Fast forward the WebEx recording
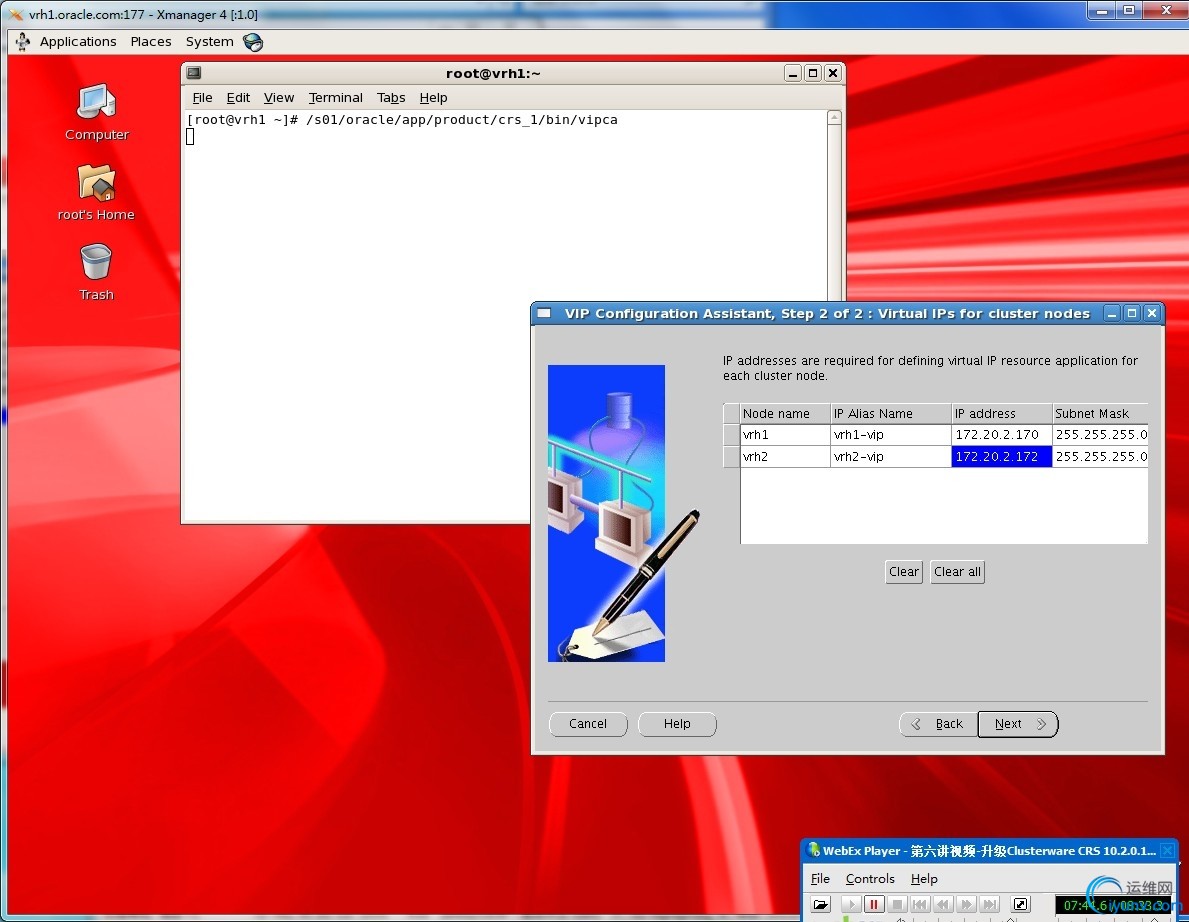This screenshot has height=922, width=1189. point(966,904)
